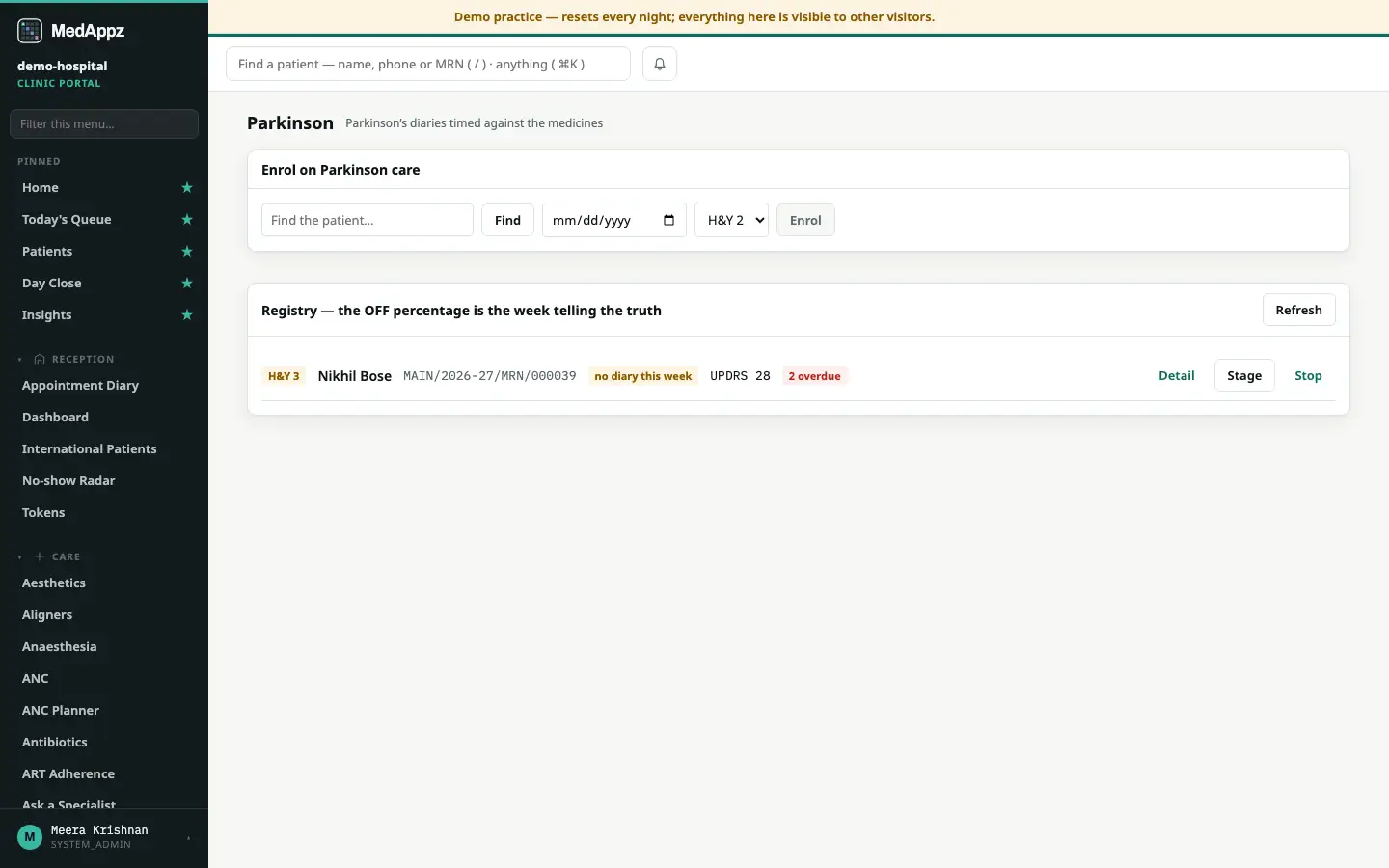Open No-show Radar
The image size is (1389, 868).
(x=68, y=481)
